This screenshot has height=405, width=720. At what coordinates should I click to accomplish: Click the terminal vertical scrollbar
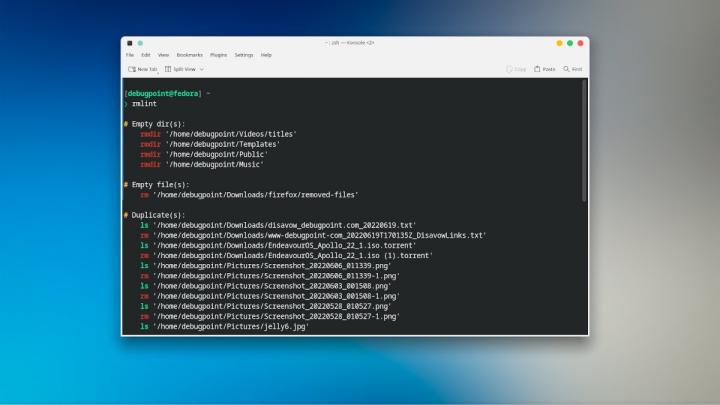[x=584, y=140]
